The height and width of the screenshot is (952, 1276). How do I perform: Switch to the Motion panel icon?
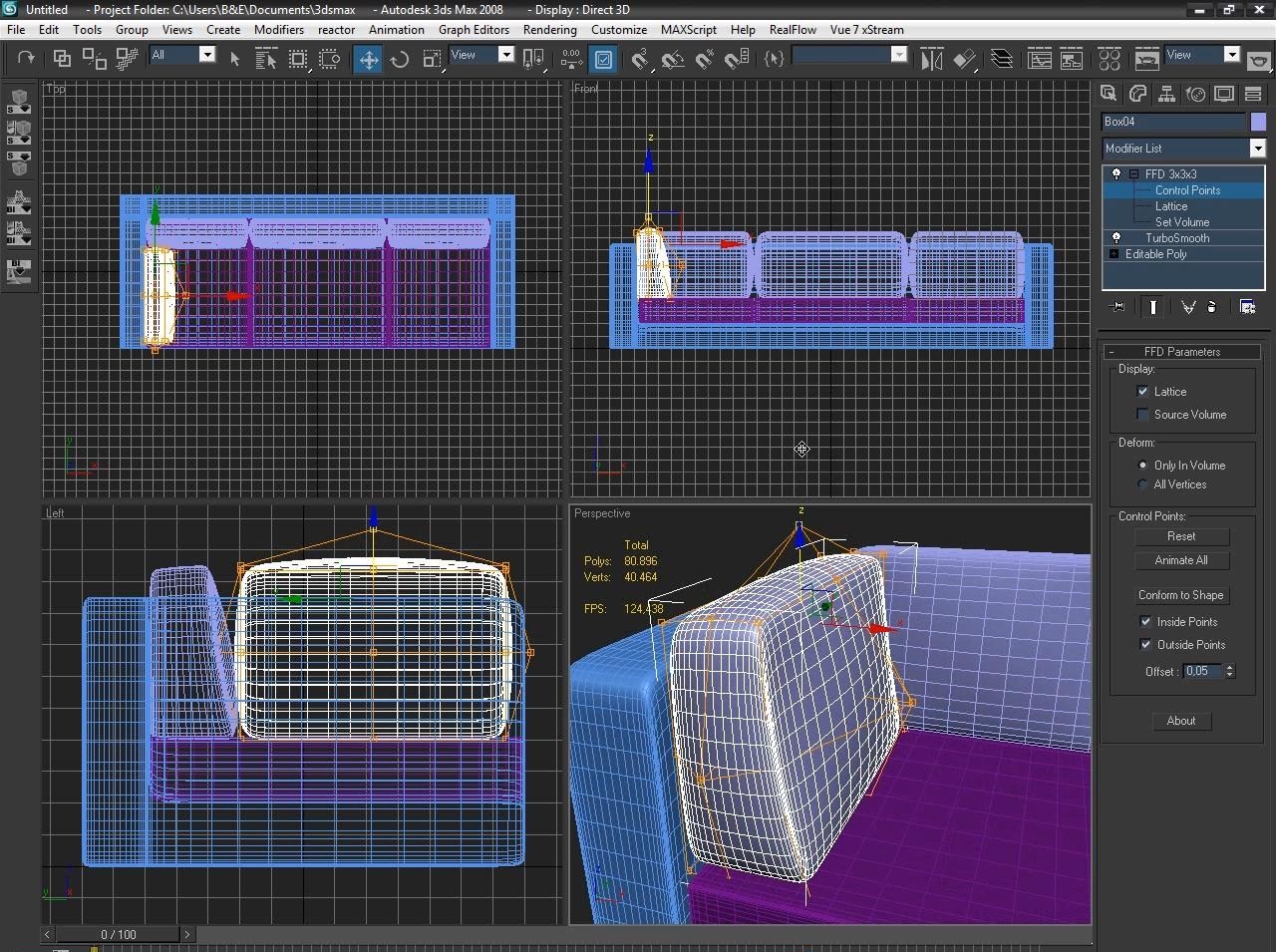coord(1194,94)
